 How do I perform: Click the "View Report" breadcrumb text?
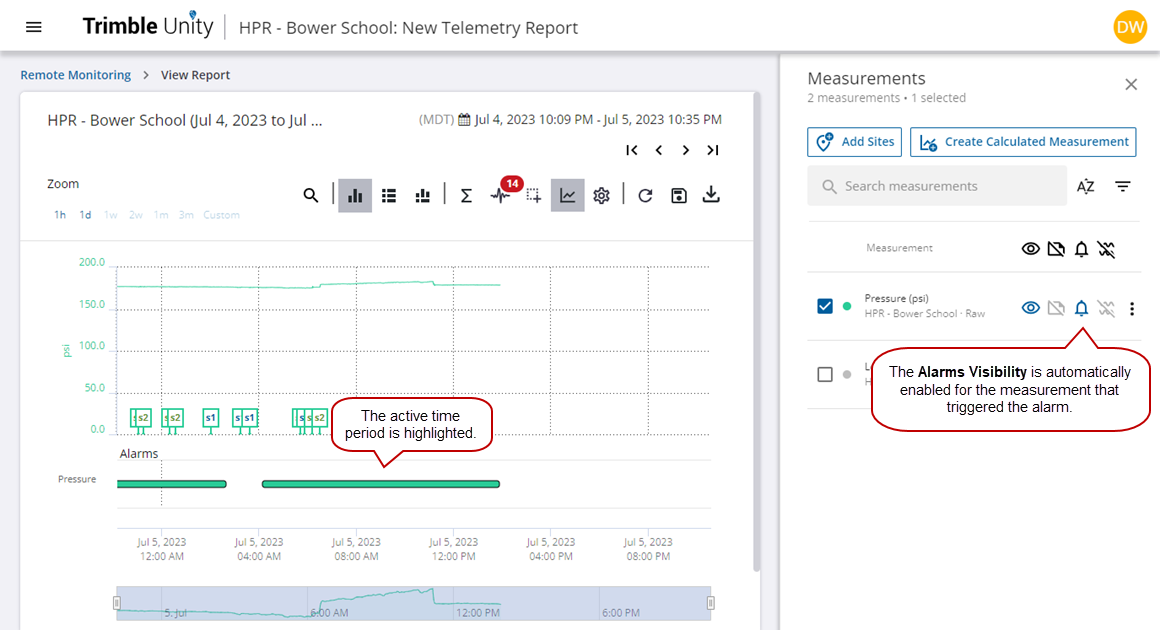coord(195,75)
